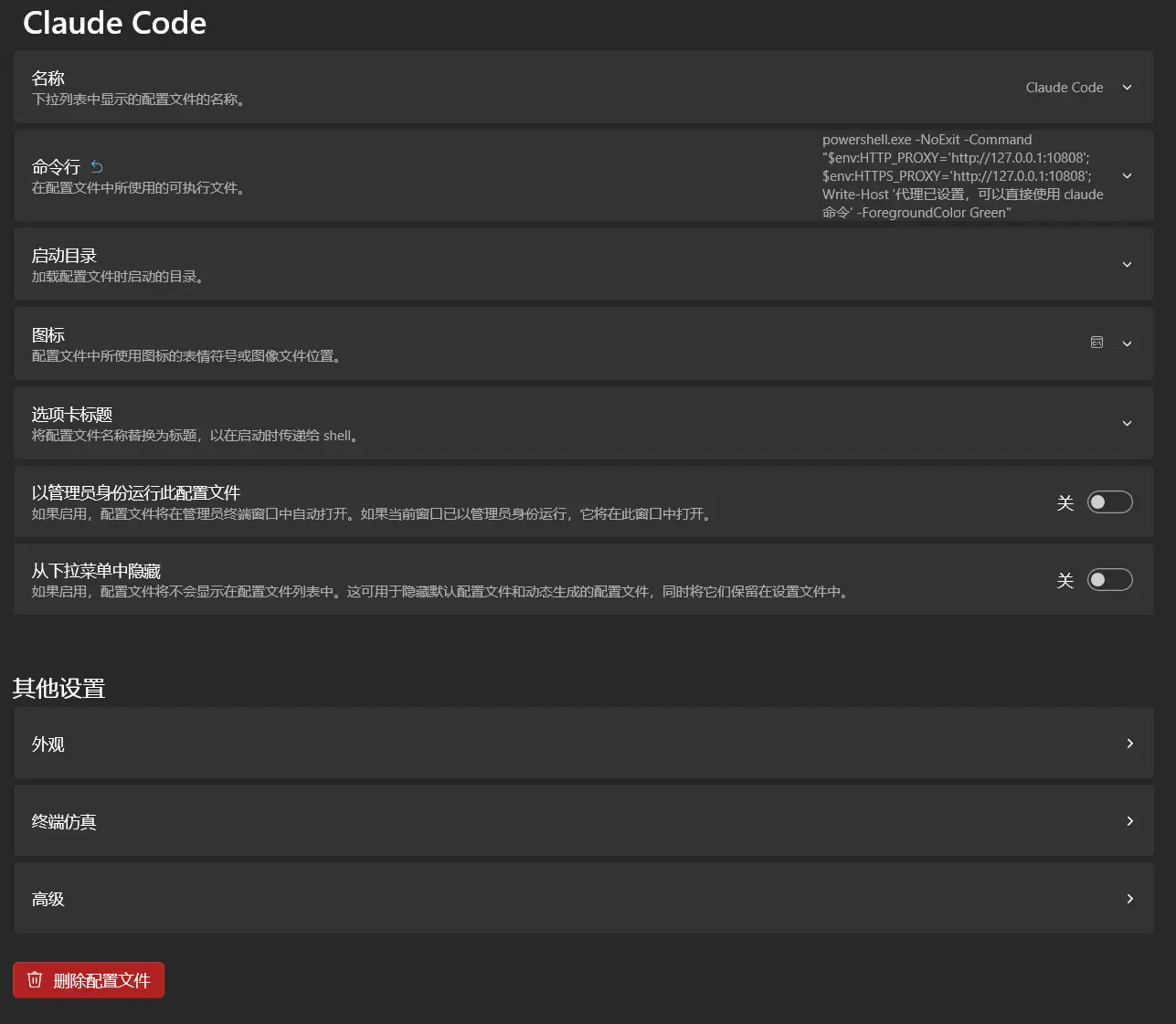Expand the 启动目录 setting chevron
The width and height of the screenshot is (1176, 1024).
pyautogui.click(x=1127, y=265)
